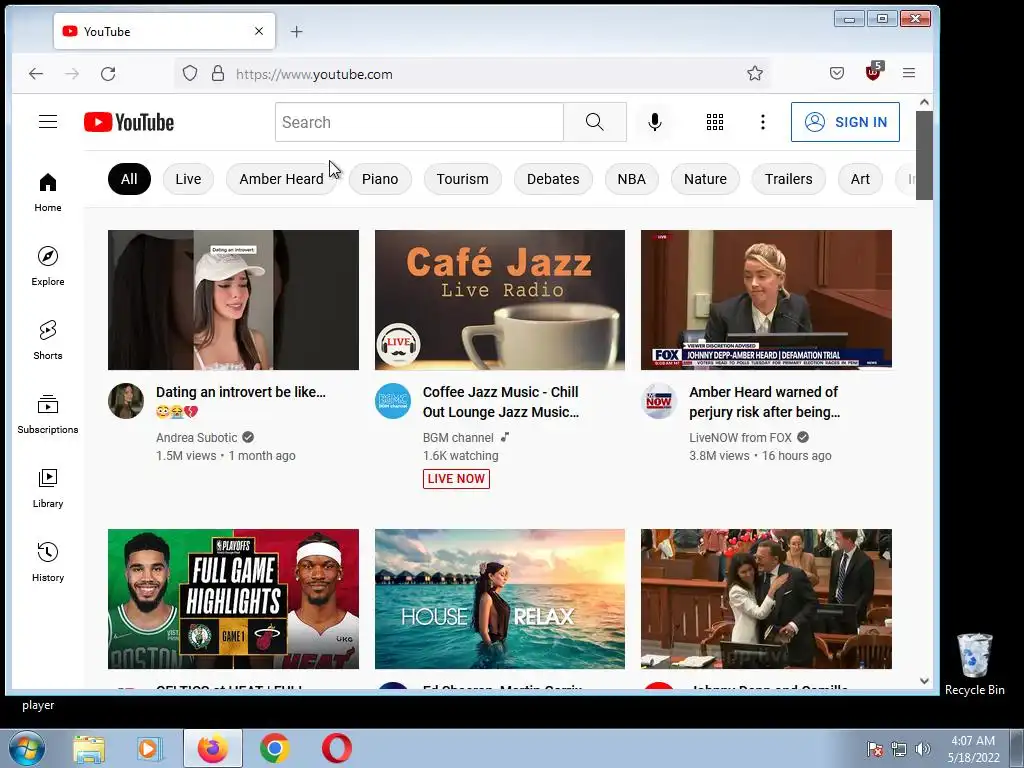Click into the YouTube Search field
The height and width of the screenshot is (768, 1024).
click(419, 122)
